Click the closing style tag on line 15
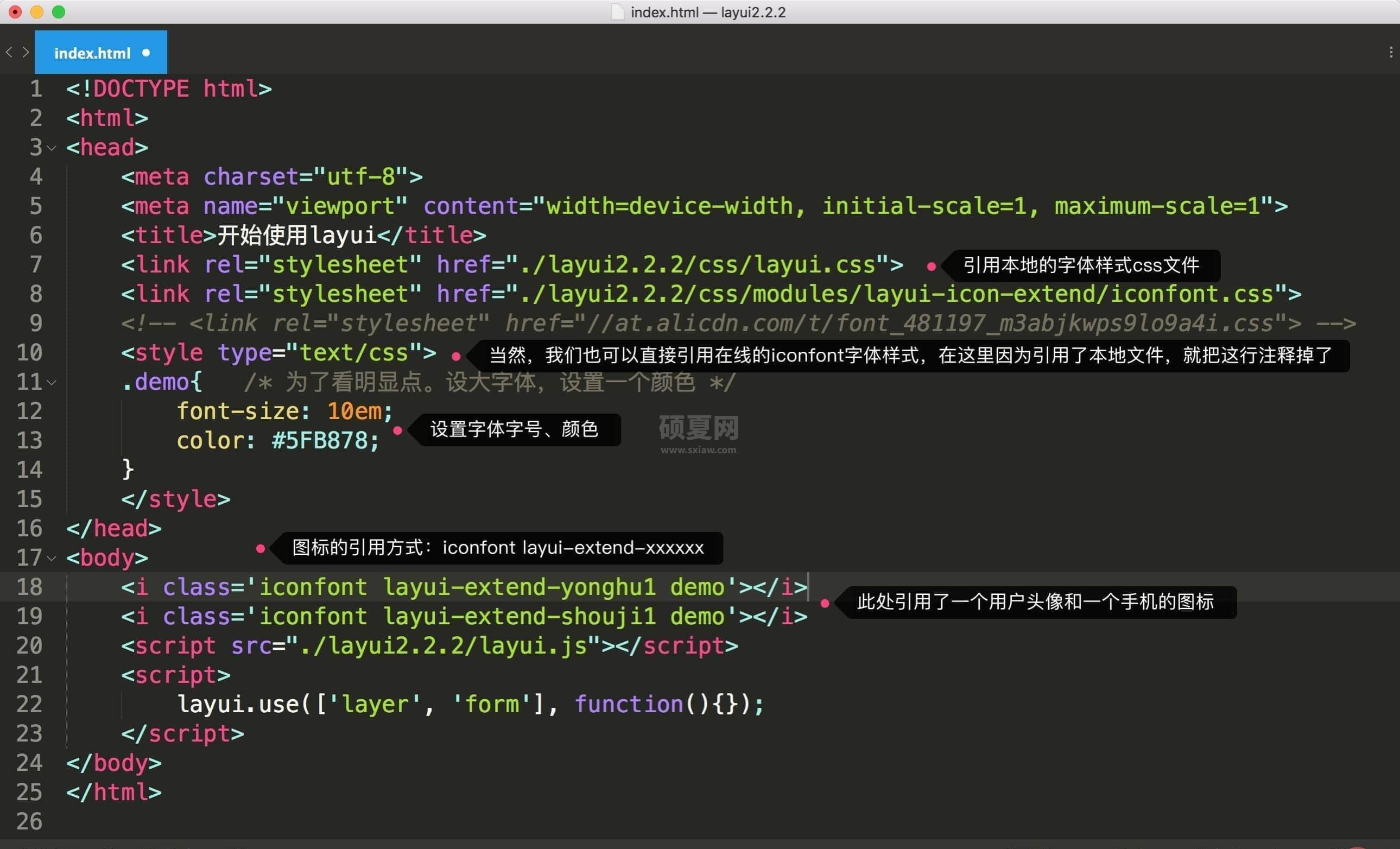The image size is (1400, 849). point(175,499)
